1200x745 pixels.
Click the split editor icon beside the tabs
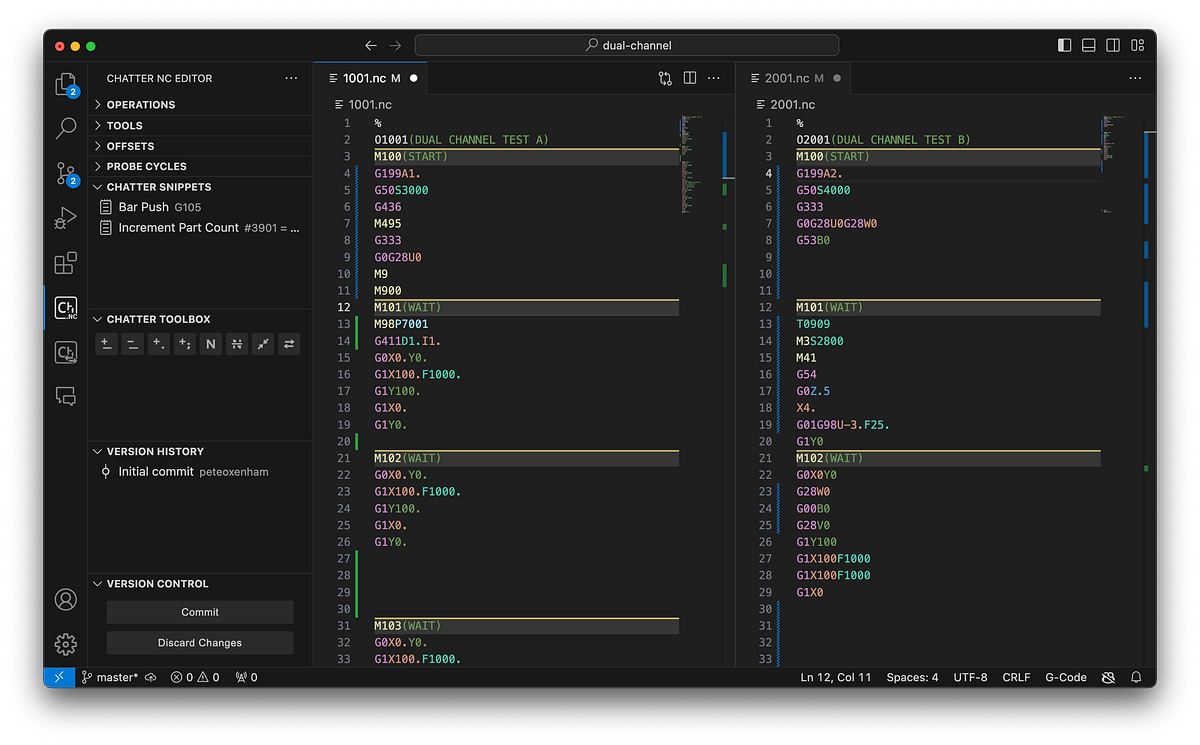(689, 77)
